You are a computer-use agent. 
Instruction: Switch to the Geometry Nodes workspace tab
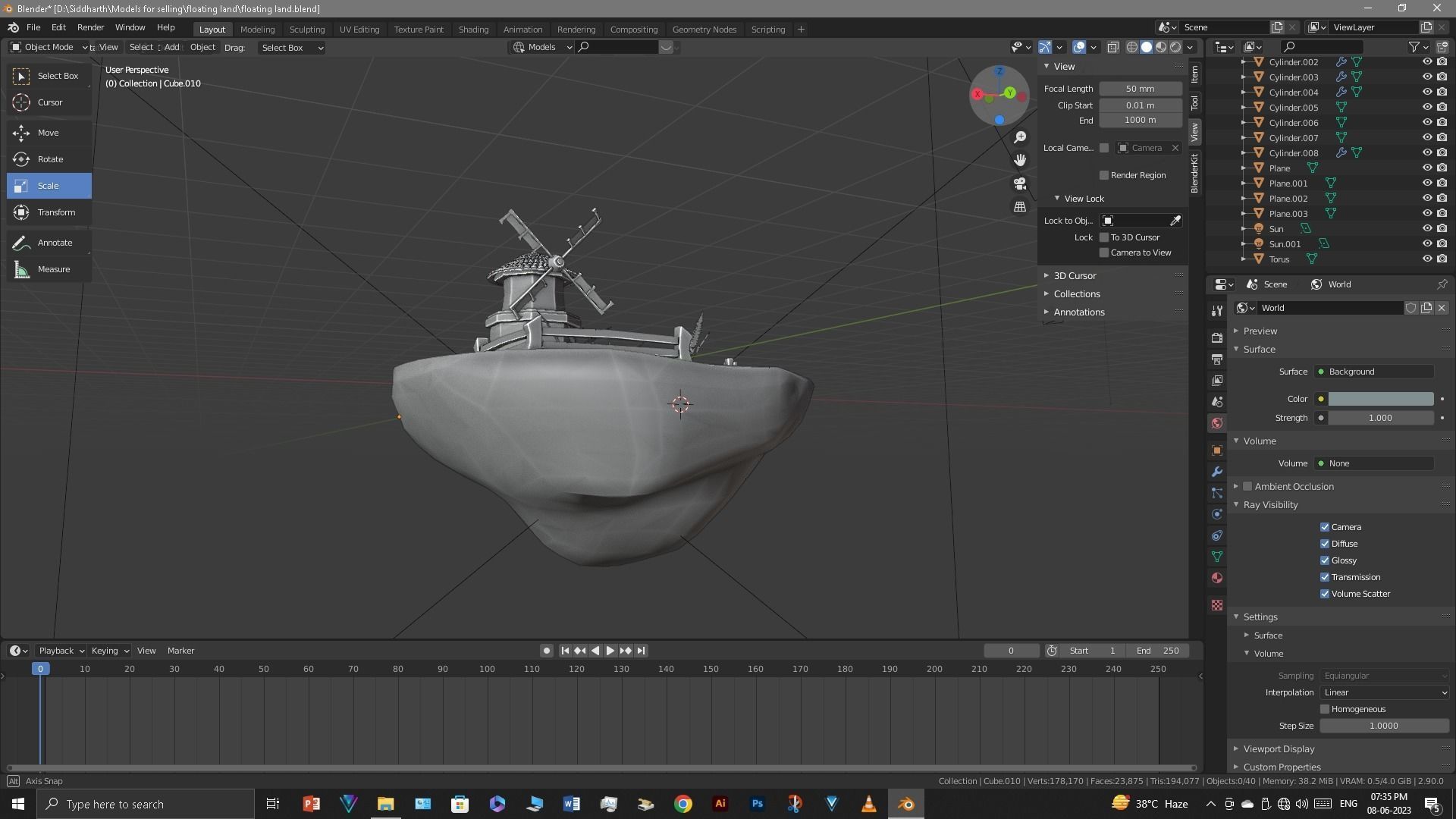(704, 30)
